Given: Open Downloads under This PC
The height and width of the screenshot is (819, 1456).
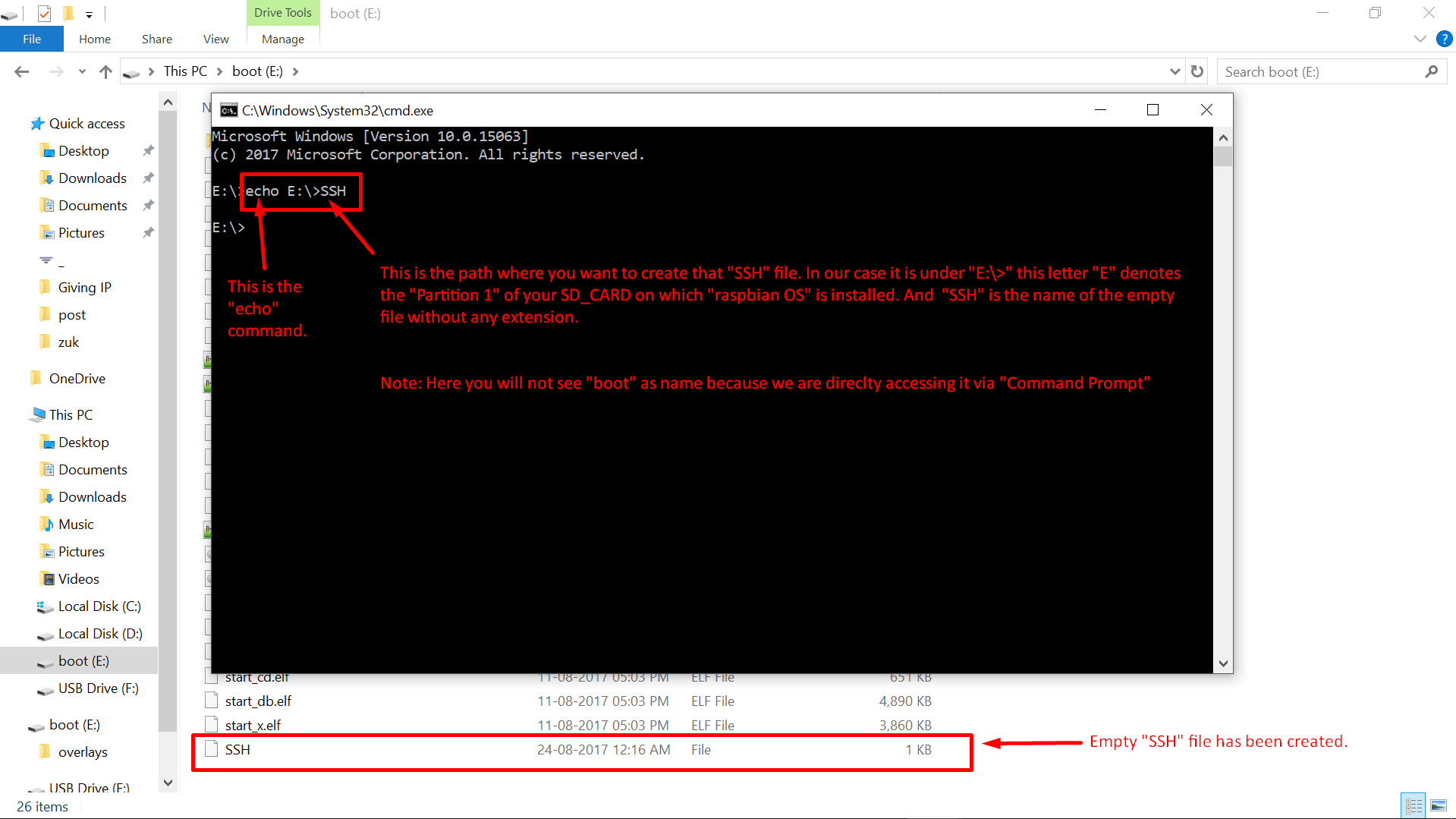Looking at the screenshot, I should 92,497.
